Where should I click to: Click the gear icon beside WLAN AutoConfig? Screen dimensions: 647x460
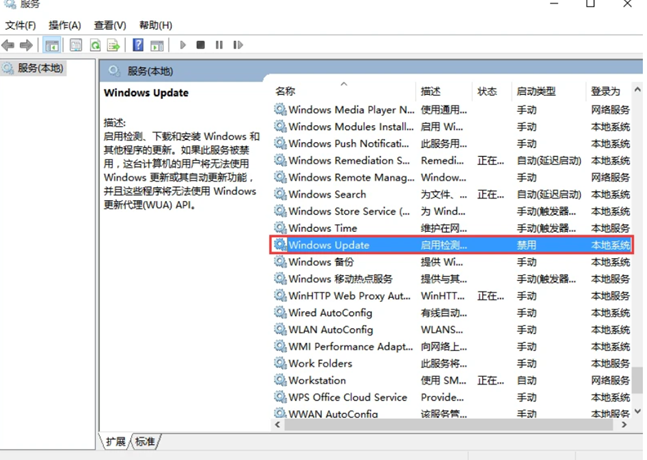click(x=280, y=329)
